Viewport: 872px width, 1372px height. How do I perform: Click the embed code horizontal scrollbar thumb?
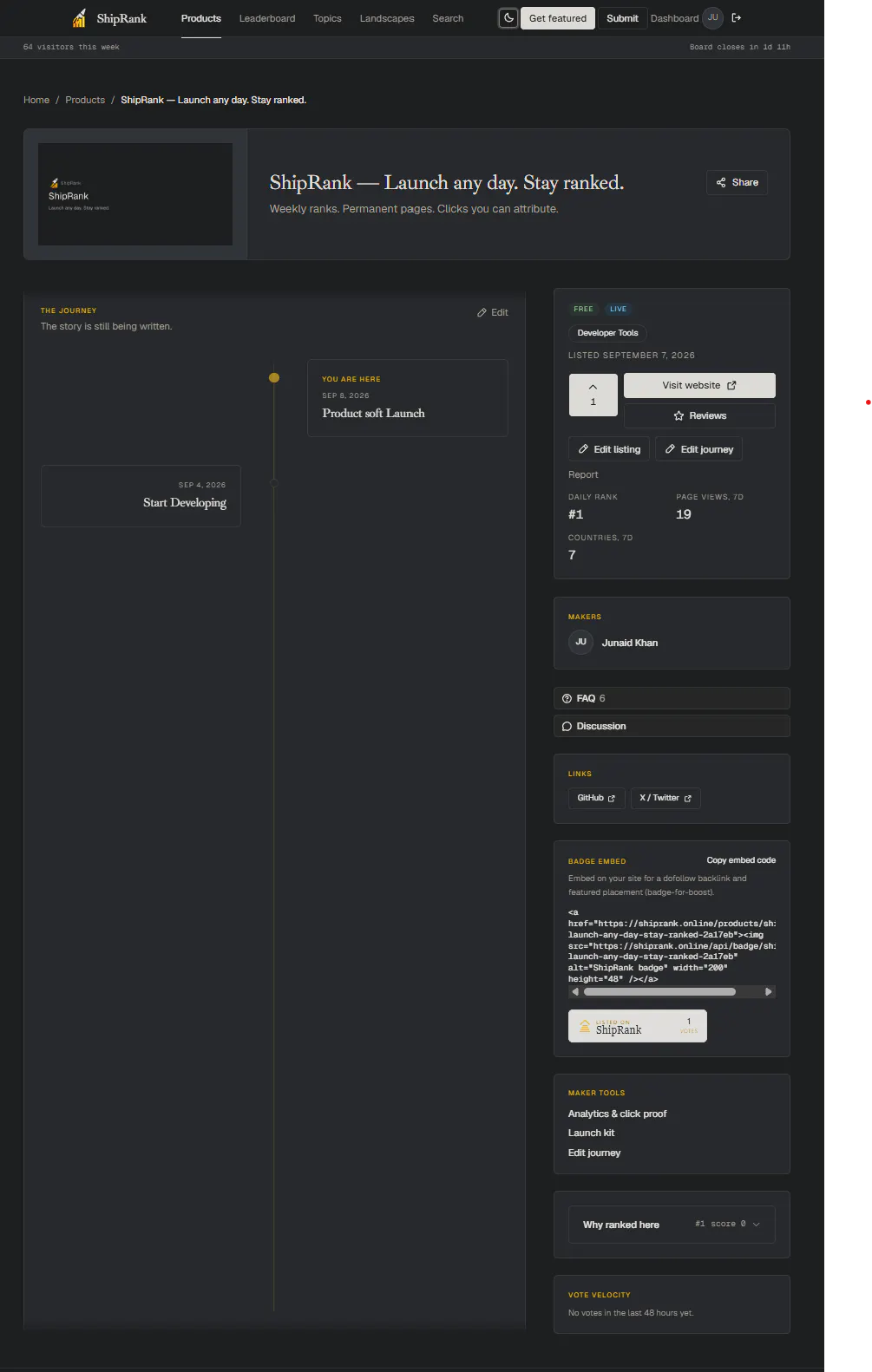click(x=659, y=991)
